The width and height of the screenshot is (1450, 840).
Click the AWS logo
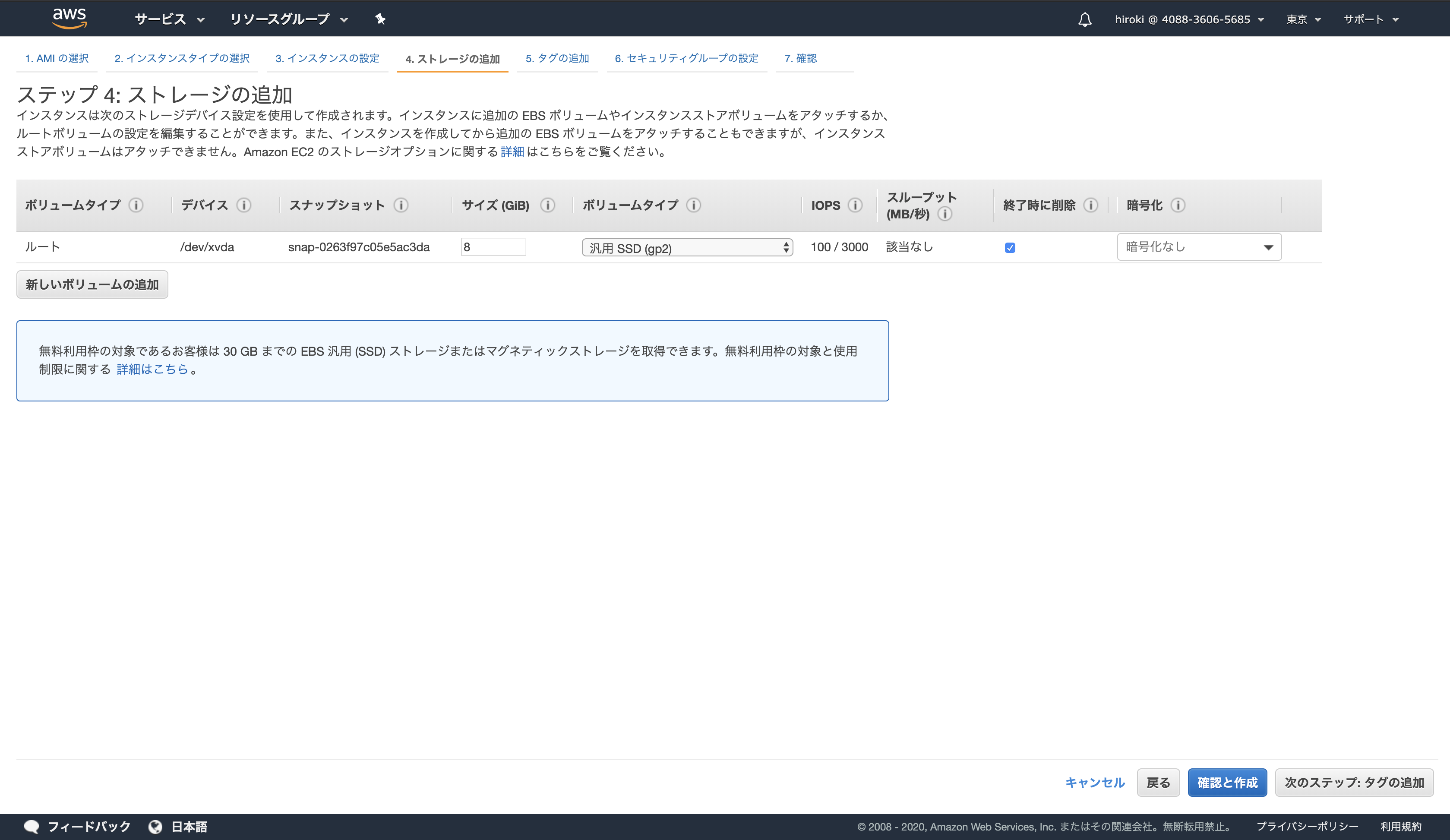click(x=69, y=18)
